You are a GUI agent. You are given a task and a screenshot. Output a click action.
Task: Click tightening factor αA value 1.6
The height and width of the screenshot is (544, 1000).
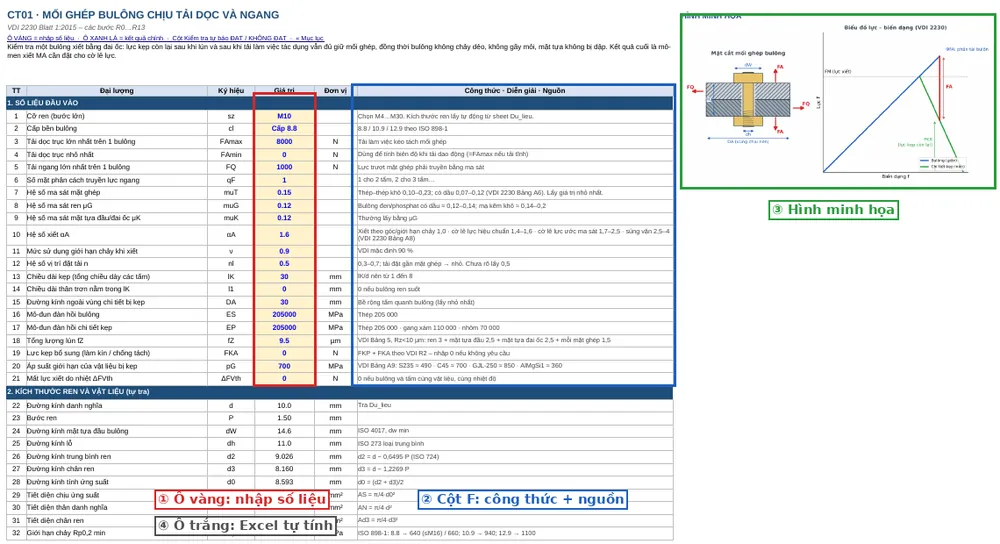point(284,235)
